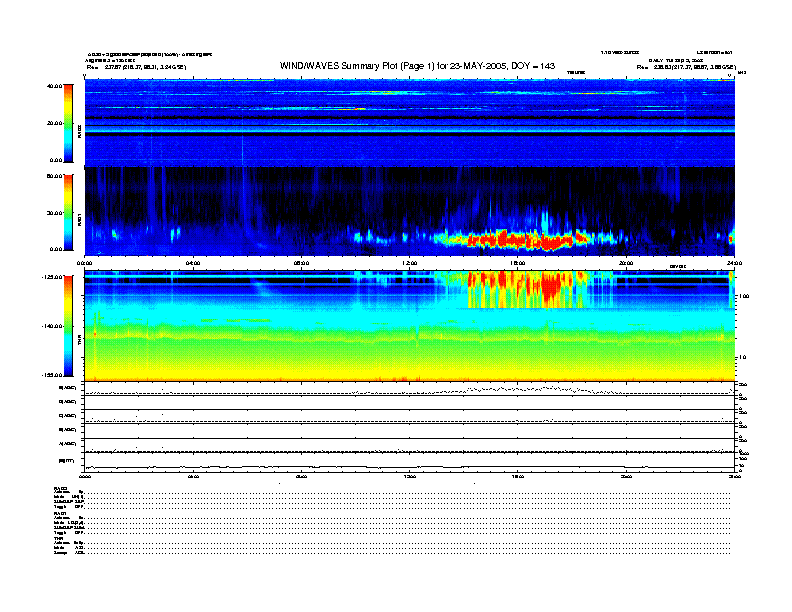Image resolution: width=792 pixels, height=612 pixels.
Task: Click the TNR header in status table
Action: point(58,538)
